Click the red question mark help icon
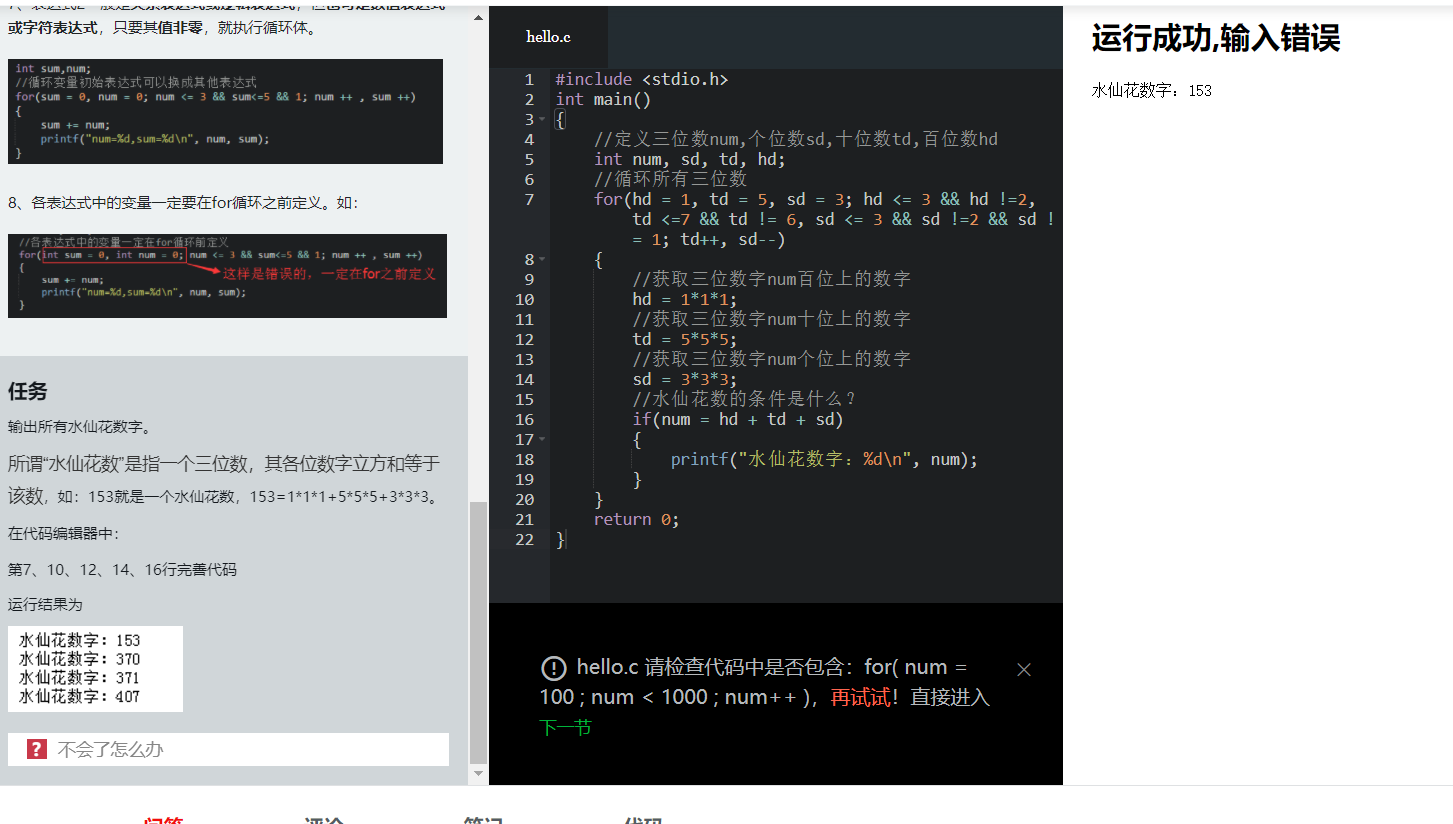Screen dimensions: 1453x824 point(37,749)
